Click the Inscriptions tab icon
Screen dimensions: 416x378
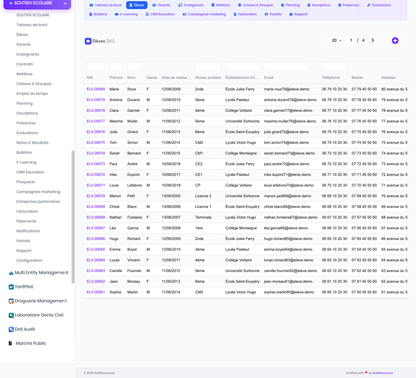[x=309, y=5]
